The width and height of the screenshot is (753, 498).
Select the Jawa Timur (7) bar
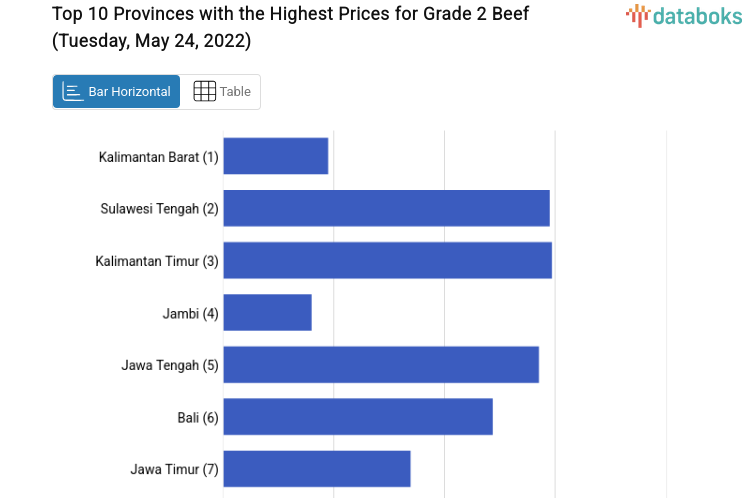[x=317, y=468]
